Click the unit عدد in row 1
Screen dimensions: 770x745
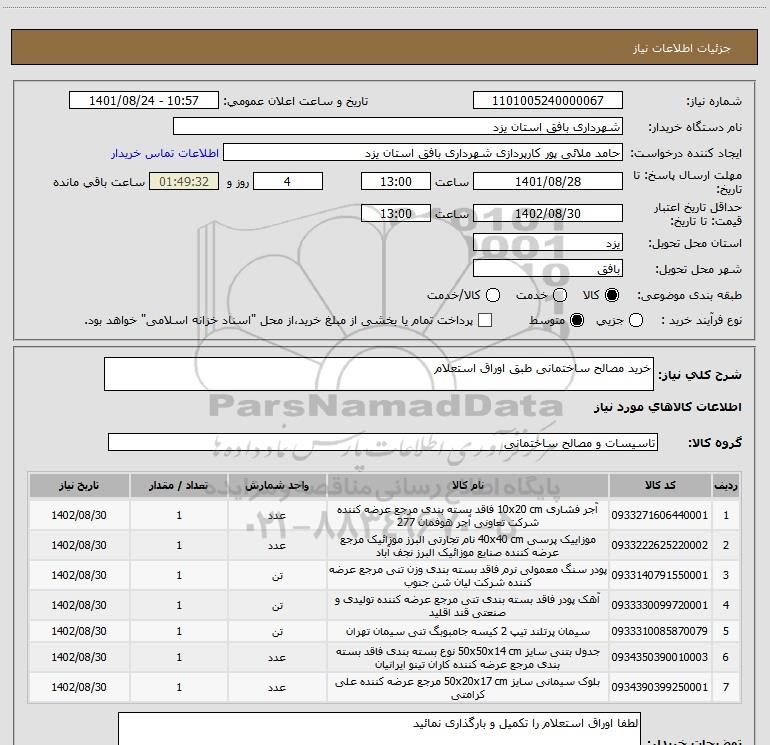pyautogui.click(x=277, y=515)
